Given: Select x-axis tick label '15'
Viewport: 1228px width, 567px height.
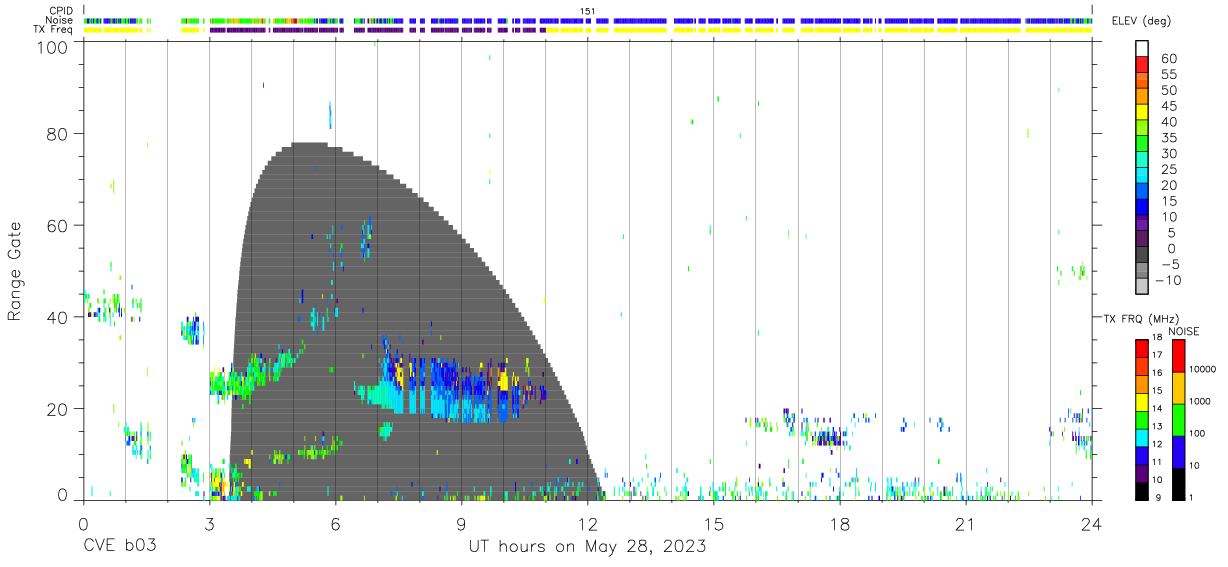Looking at the screenshot, I should (713, 524).
